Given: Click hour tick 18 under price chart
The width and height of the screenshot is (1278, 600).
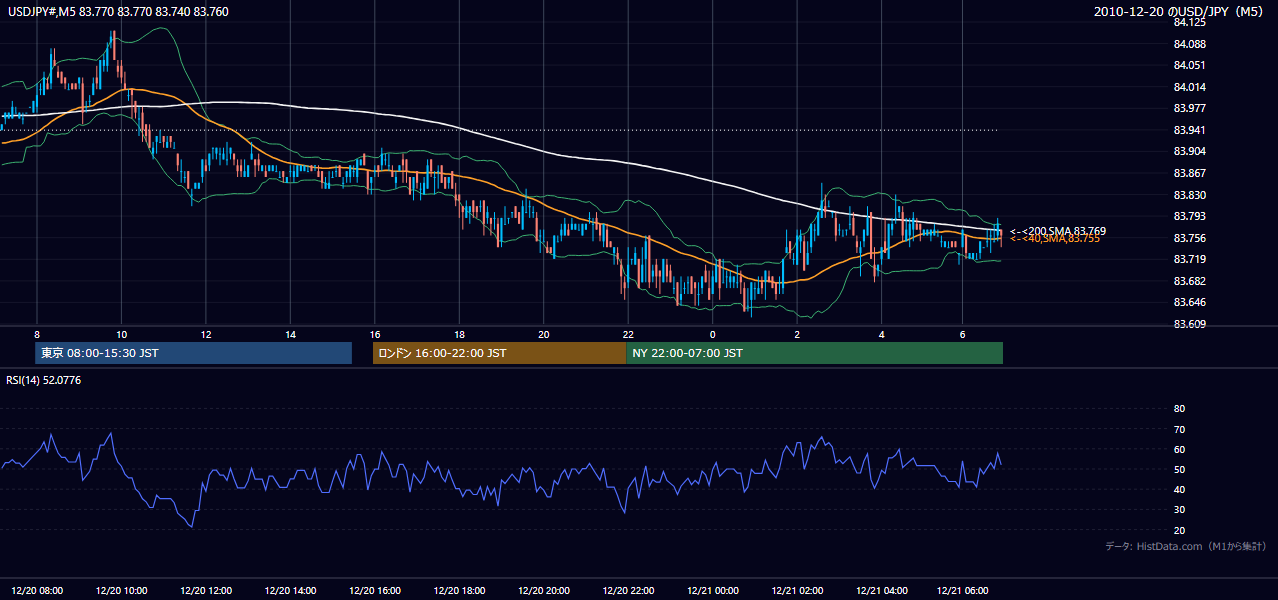Looking at the screenshot, I should tap(459, 334).
